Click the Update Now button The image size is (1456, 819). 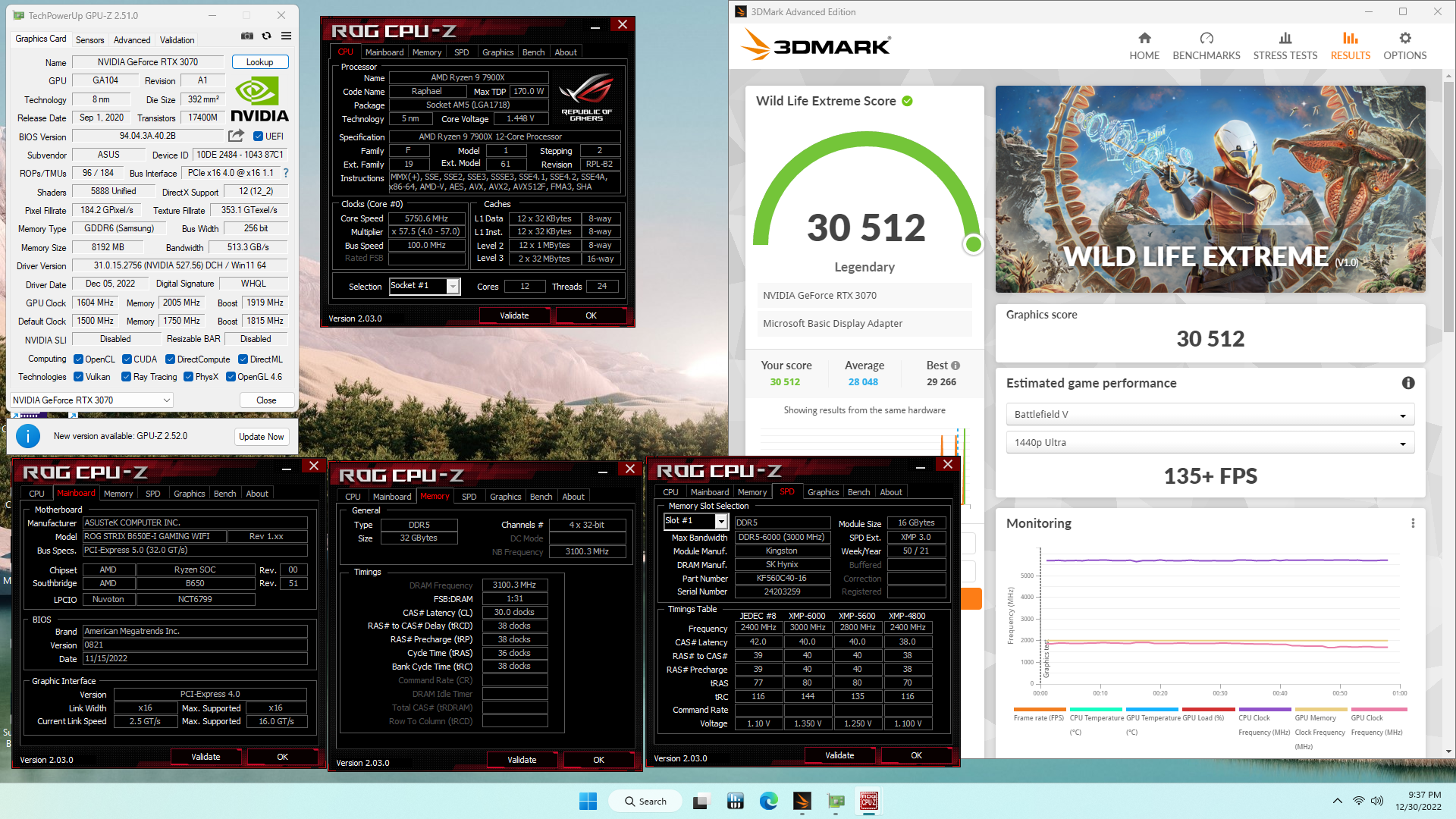coord(262,436)
